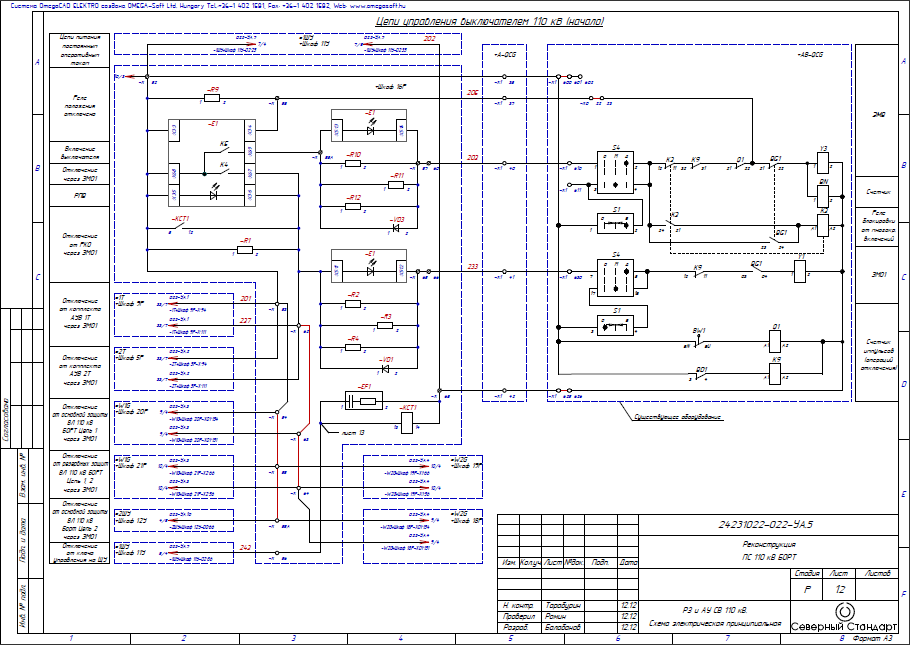Click the -EF1 filter component symbol
910x645 pixels.
click(364, 401)
